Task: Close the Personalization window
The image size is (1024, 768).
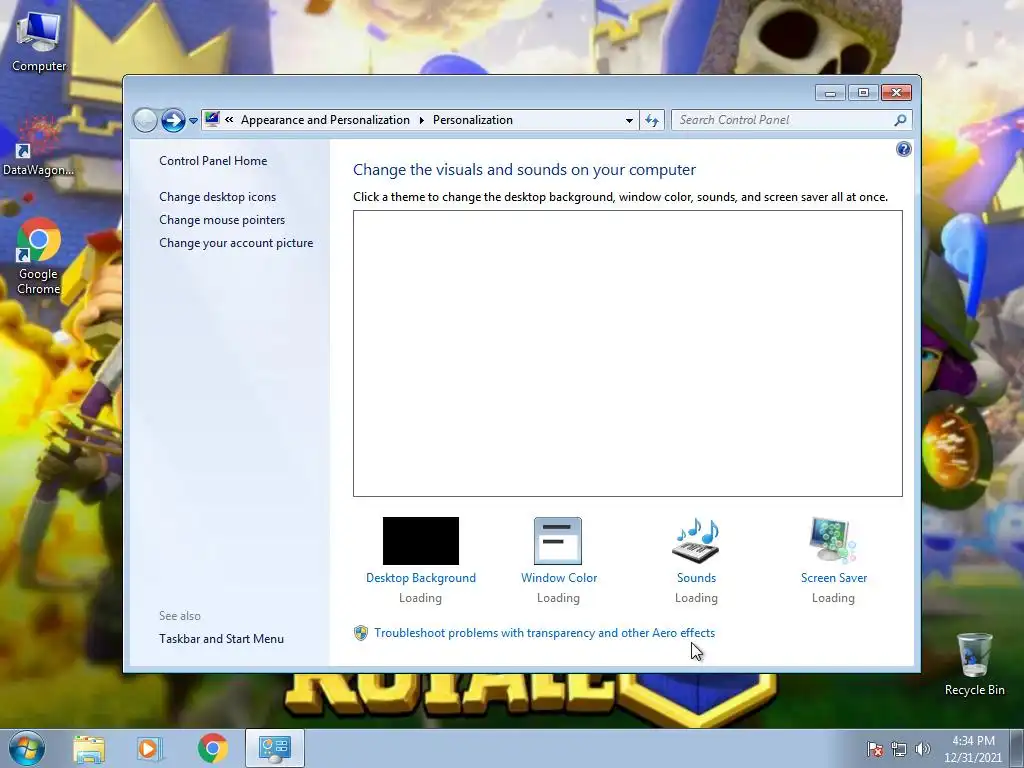Action: pyautogui.click(x=896, y=93)
